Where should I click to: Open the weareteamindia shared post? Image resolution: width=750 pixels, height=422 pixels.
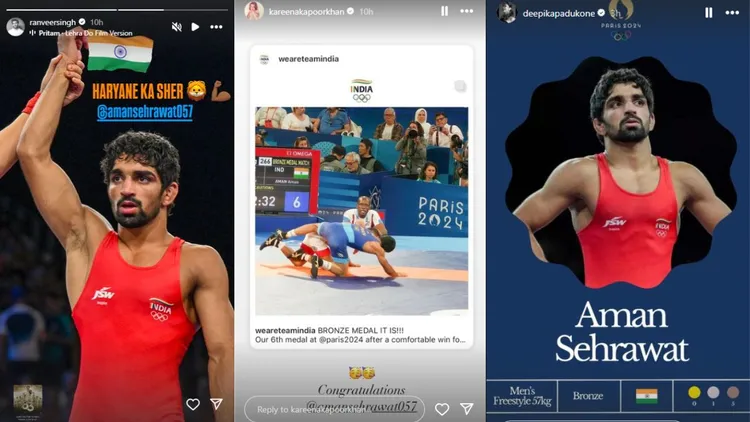362,197
